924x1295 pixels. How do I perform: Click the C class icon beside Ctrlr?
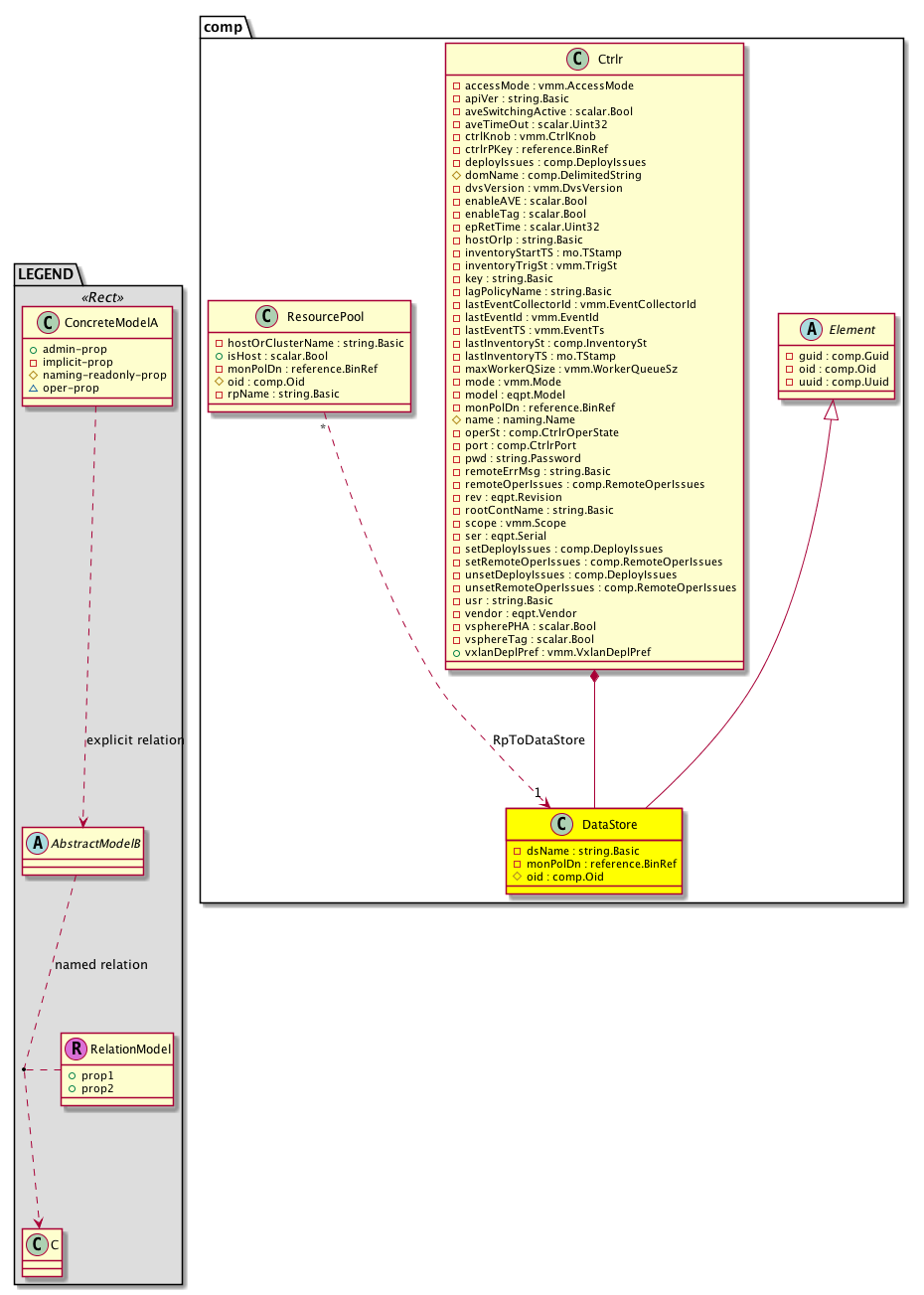click(578, 60)
